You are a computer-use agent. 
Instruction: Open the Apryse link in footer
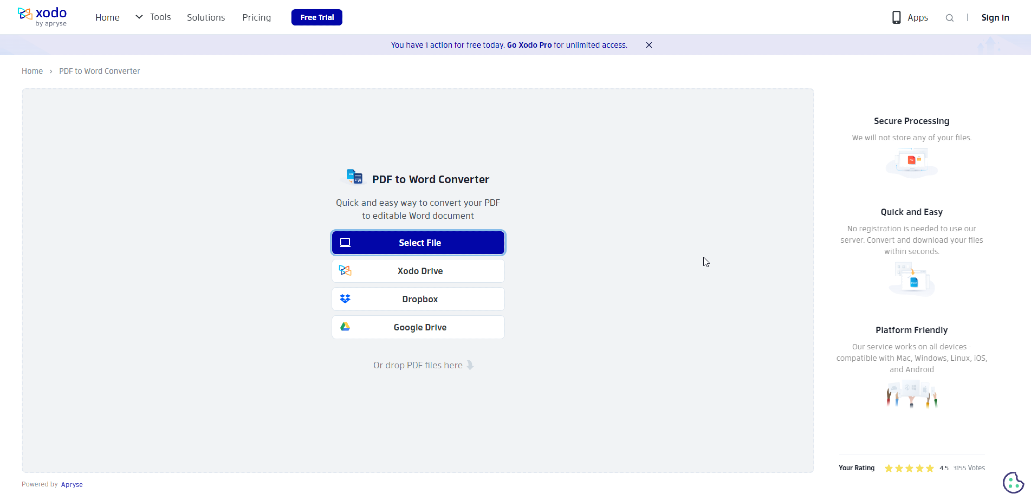(x=72, y=484)
